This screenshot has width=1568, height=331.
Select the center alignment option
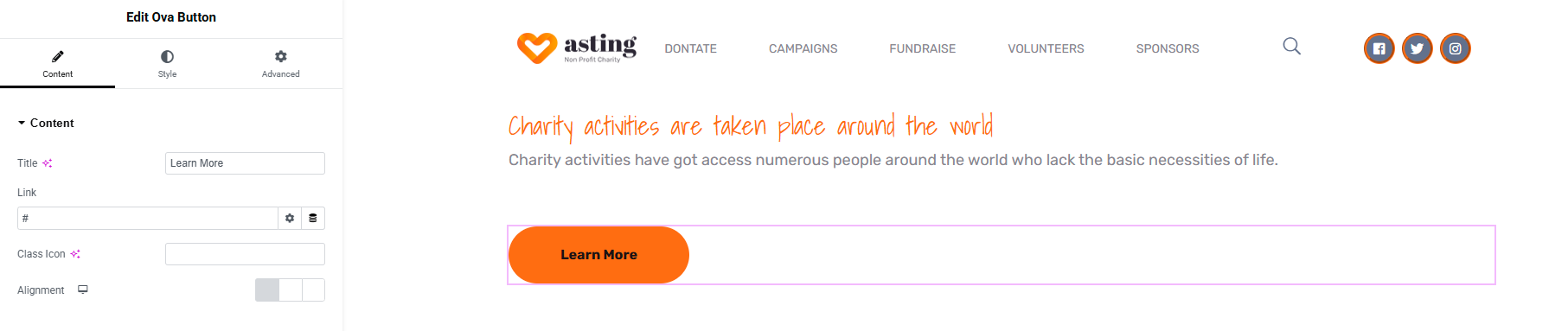(x=291, y=290)
